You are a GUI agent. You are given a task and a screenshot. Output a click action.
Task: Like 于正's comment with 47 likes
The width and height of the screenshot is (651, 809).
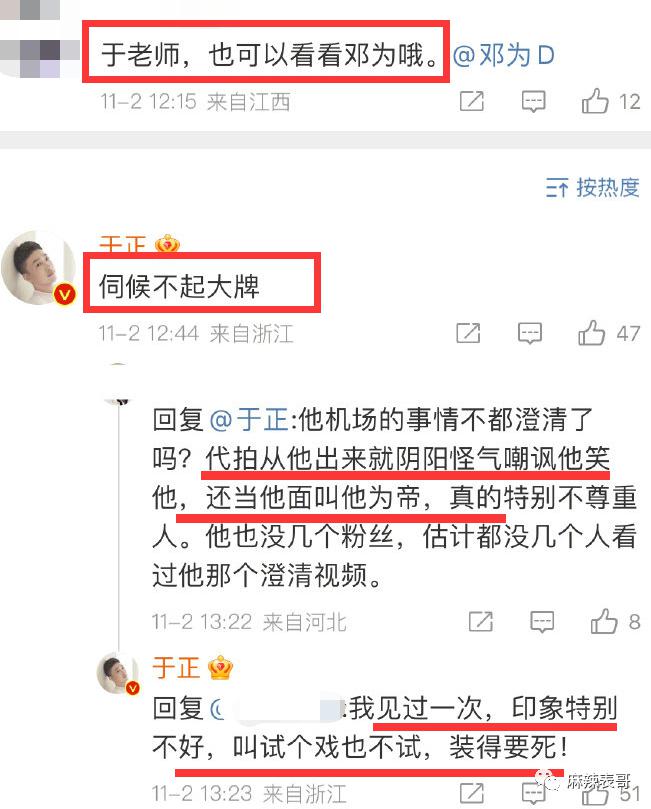[x=609, y=333]
